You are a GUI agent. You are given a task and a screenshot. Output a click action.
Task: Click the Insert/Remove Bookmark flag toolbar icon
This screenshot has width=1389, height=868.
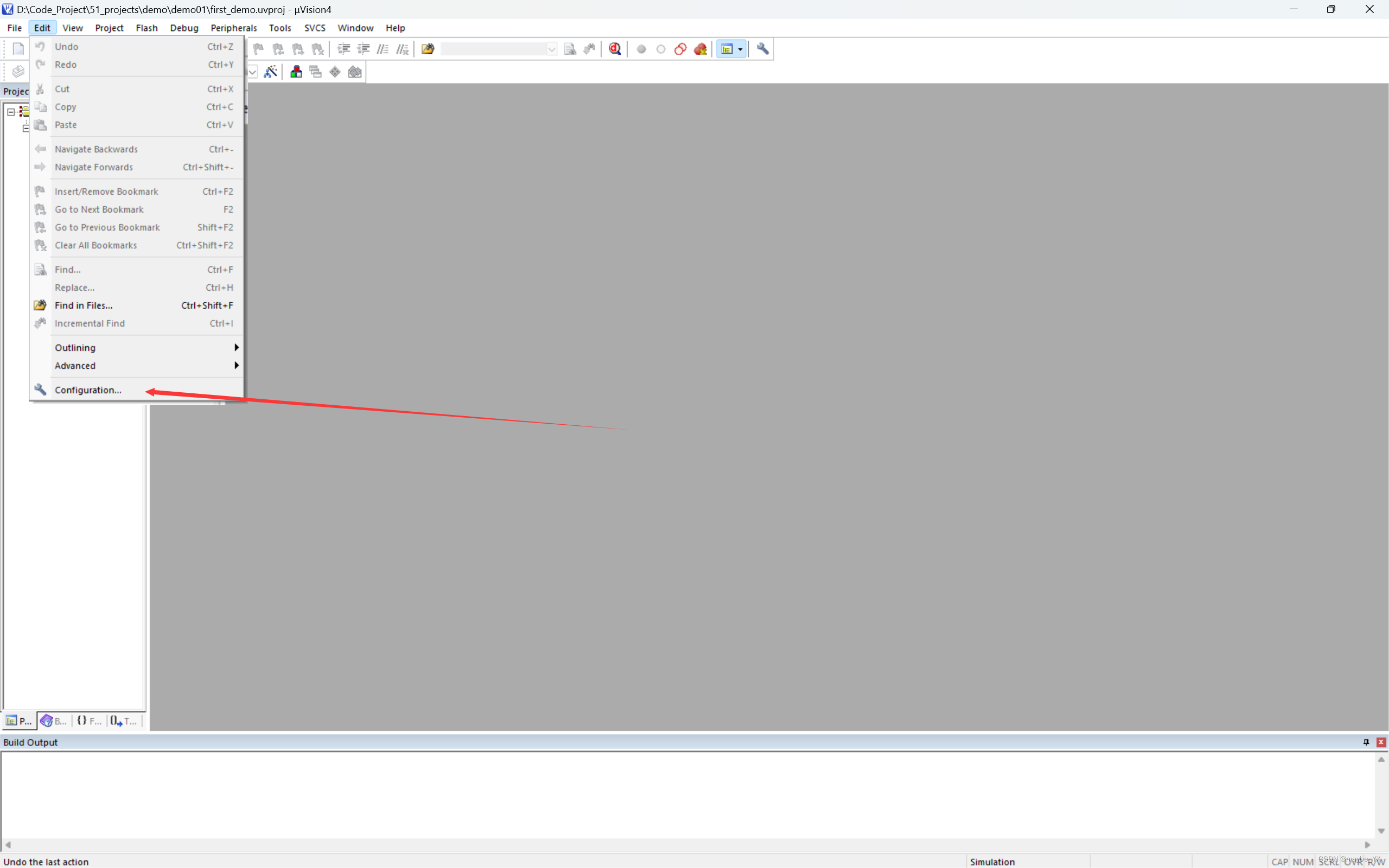[x=258, y=49]
